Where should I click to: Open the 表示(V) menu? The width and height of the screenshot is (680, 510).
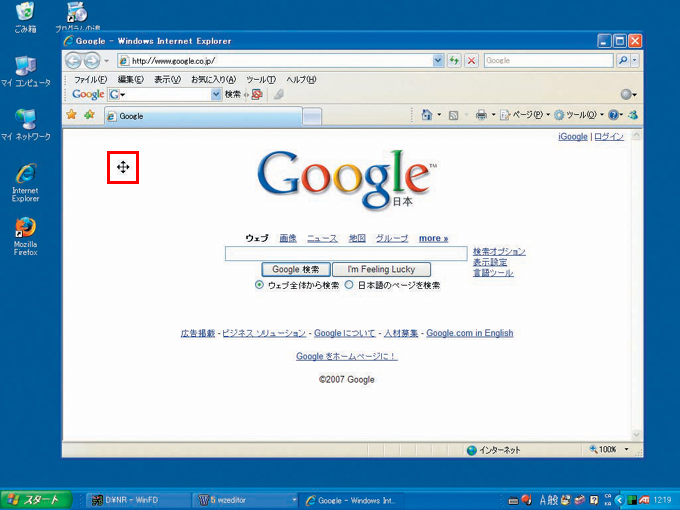tap(167, 79)
